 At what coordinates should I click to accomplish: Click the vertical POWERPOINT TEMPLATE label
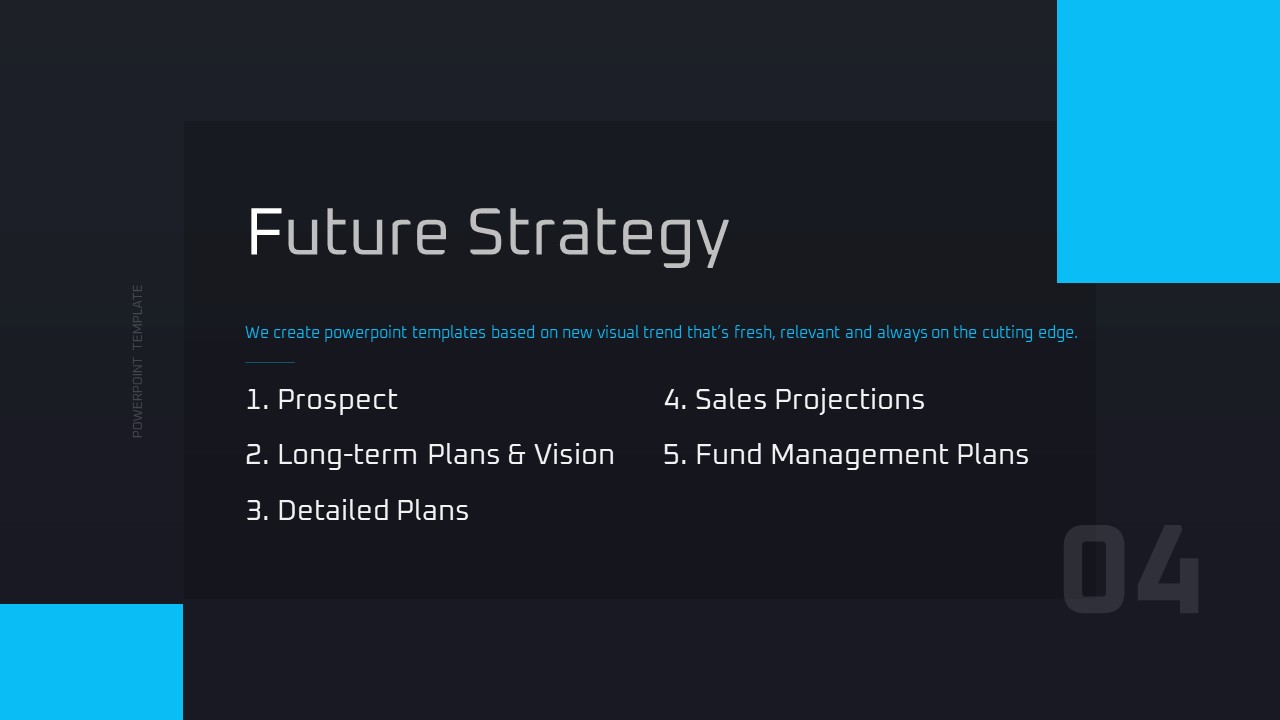tap(138, 361)
